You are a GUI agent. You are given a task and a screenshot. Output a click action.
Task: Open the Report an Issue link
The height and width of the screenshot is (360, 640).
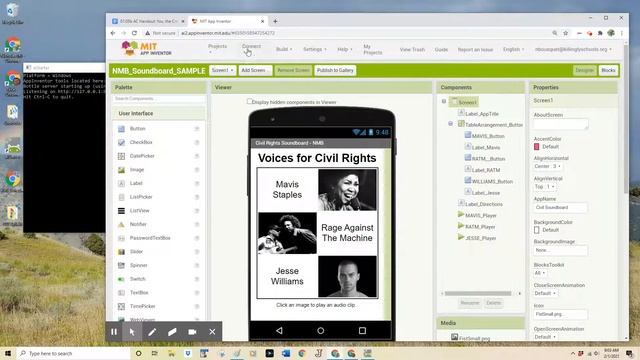475,49
